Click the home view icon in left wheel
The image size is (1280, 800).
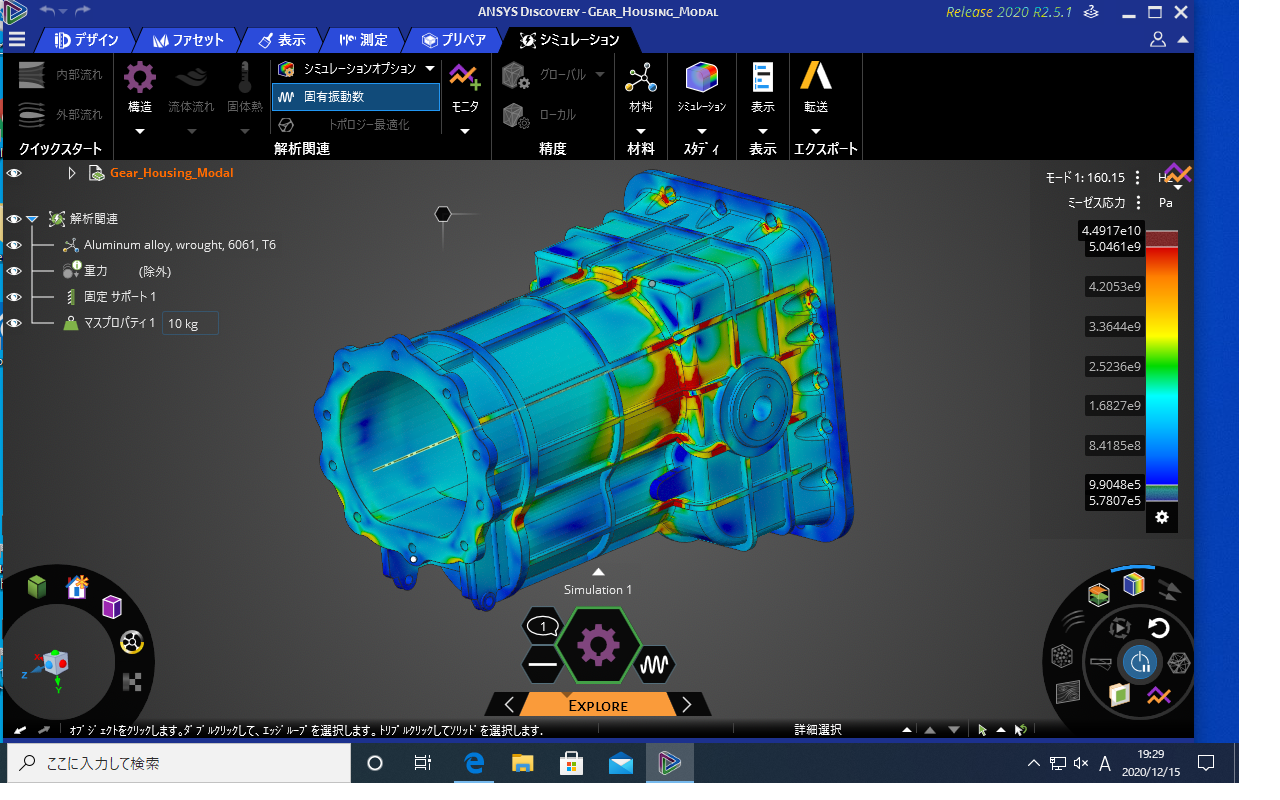(x=77, y=587)
